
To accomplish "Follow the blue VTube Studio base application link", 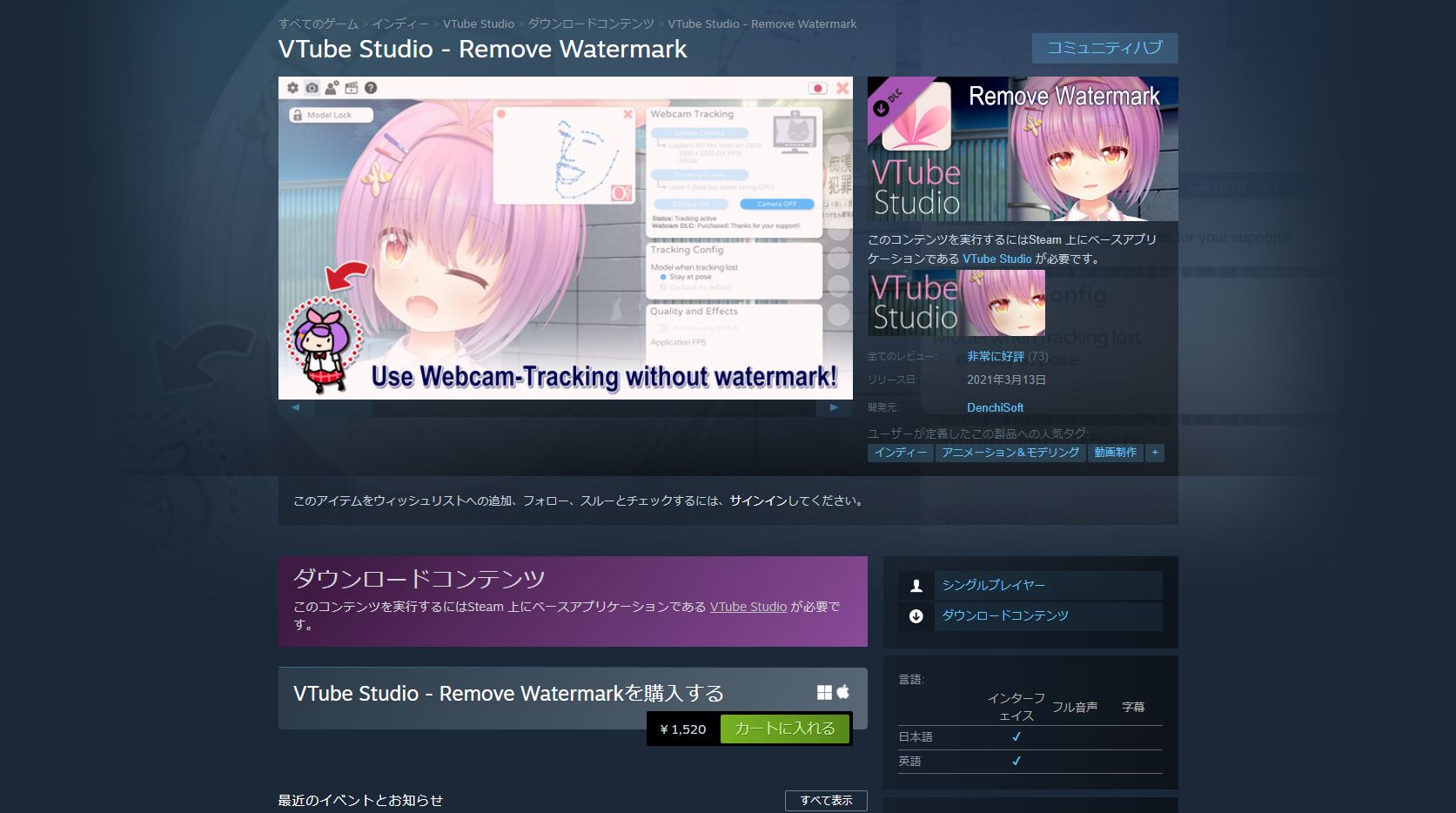I will 996,259.
